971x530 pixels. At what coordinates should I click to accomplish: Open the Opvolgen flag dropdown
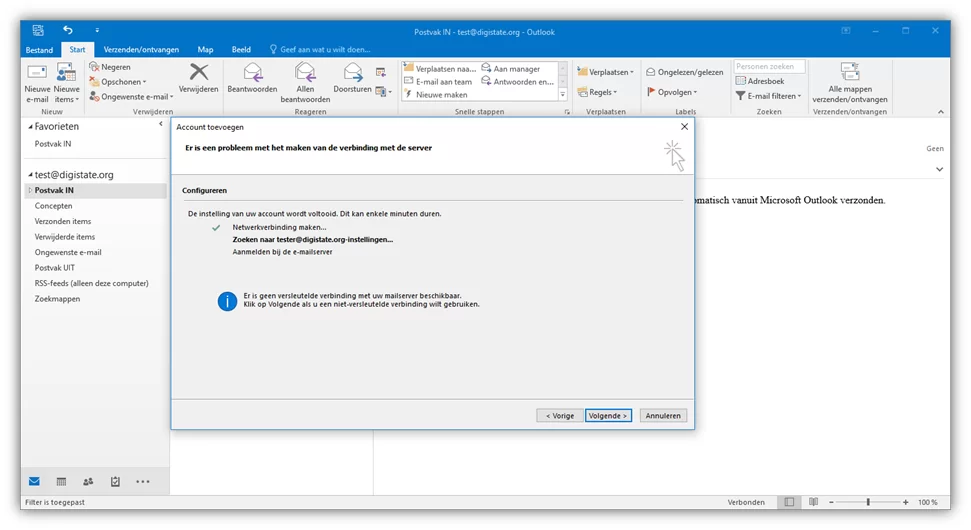coord(672,92)
